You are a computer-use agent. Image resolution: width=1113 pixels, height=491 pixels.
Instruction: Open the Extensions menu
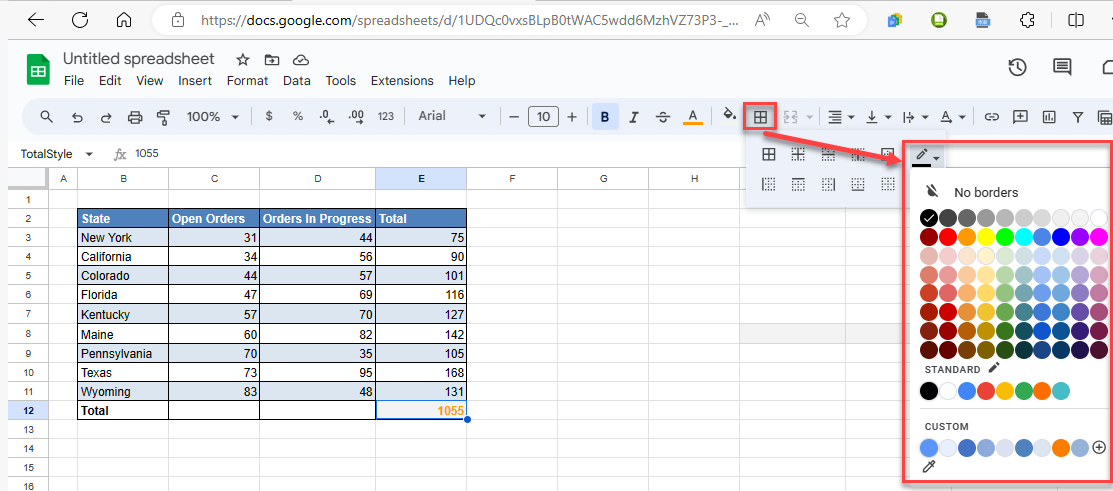pyautogui.click(x=402, y=81)
